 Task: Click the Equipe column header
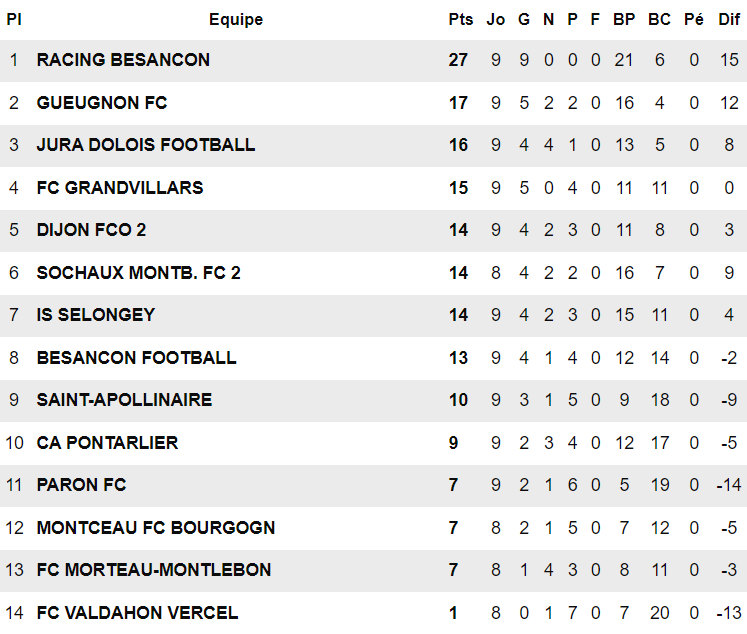(x=236, y=20)
